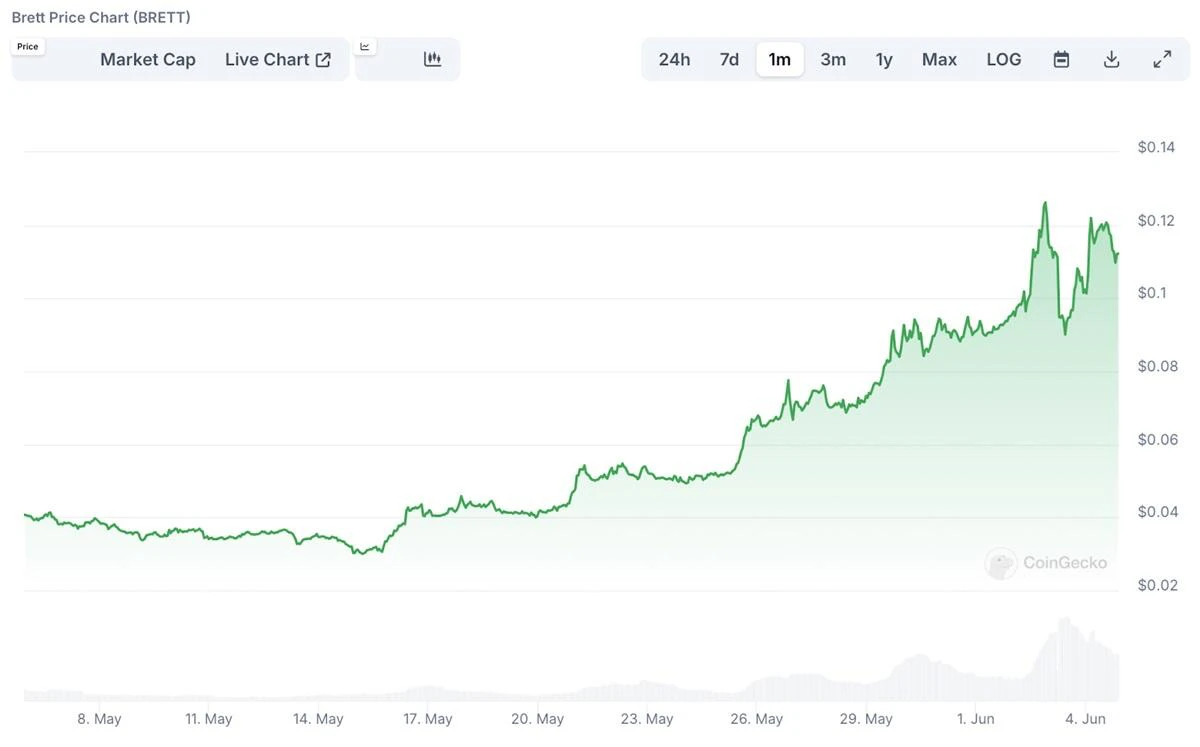Click the "11. May" date label
The height and width of the screenshot is (747, 1200).
[208, 719]
